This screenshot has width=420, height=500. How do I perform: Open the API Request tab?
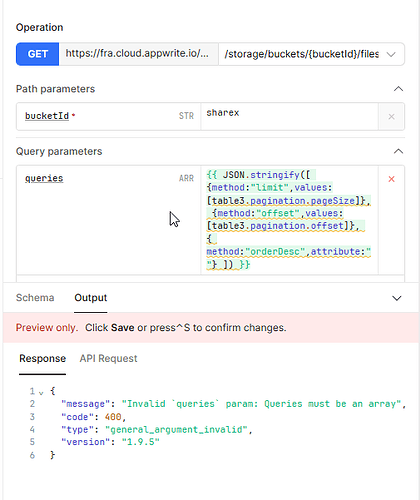[x=108, y=359]
